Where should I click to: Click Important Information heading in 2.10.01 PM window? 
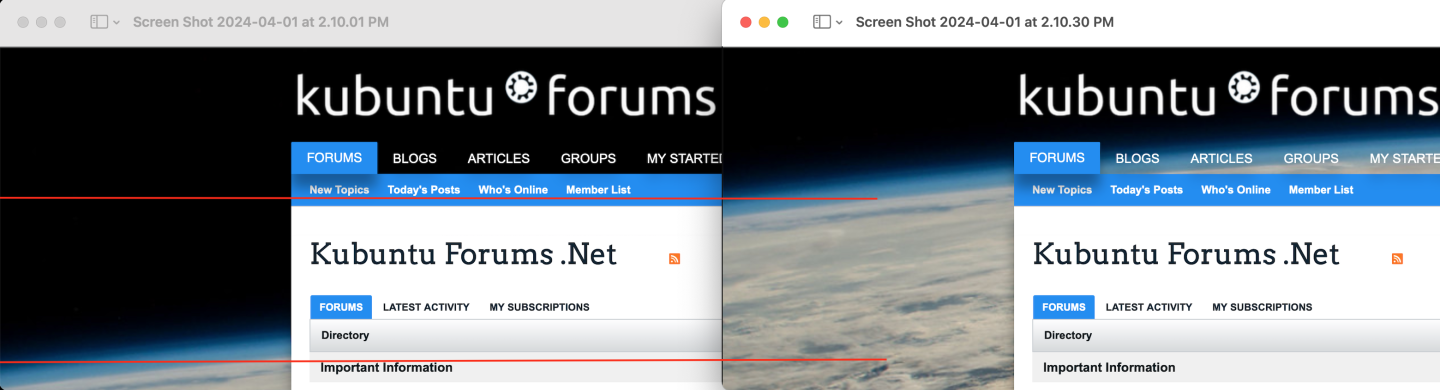(386, 368)
